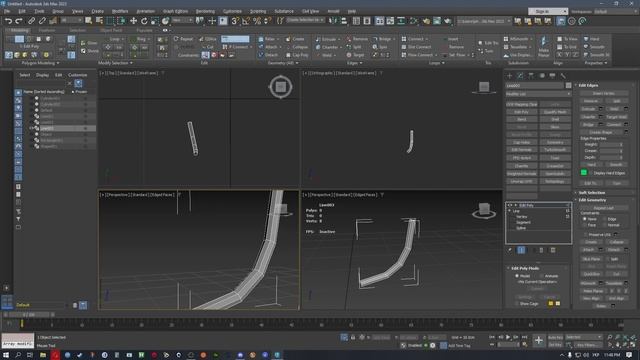
Task: Click the Undo arrow icon
Action: pyautogui.click(x=8, y=21)
